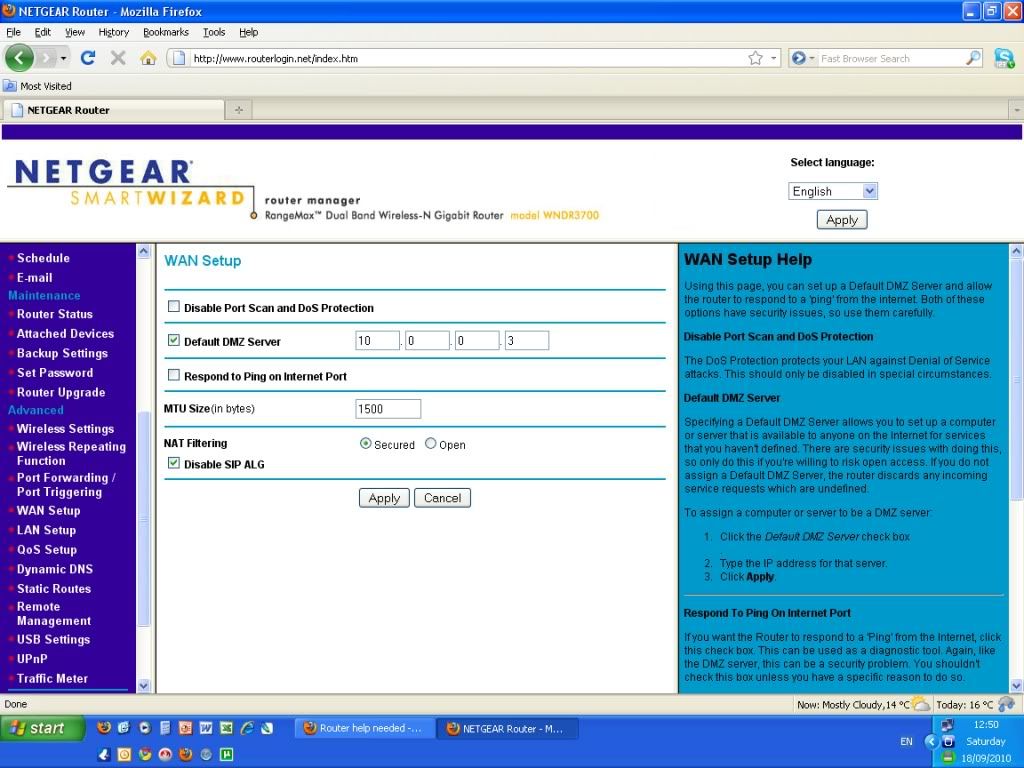1024x768 pixels.
Task: Click the sidebar menu scroll up arrow
Action: pos(144,251)
